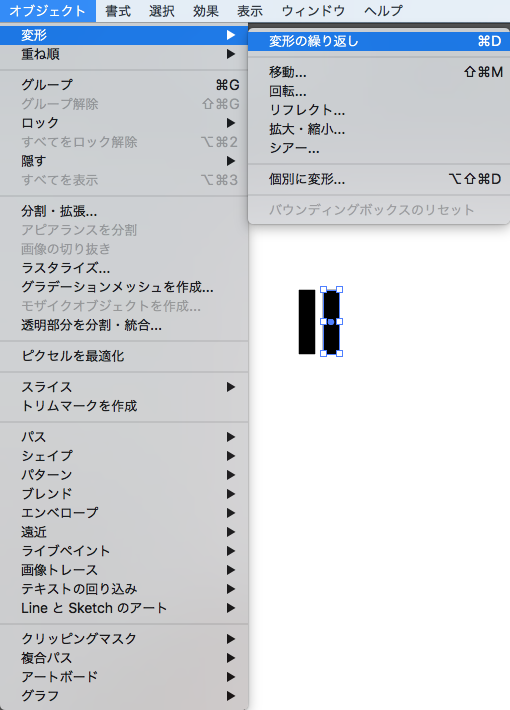510x710 pixels.
Task: Open the ウィンドウ menu
Action: [313, 10]
